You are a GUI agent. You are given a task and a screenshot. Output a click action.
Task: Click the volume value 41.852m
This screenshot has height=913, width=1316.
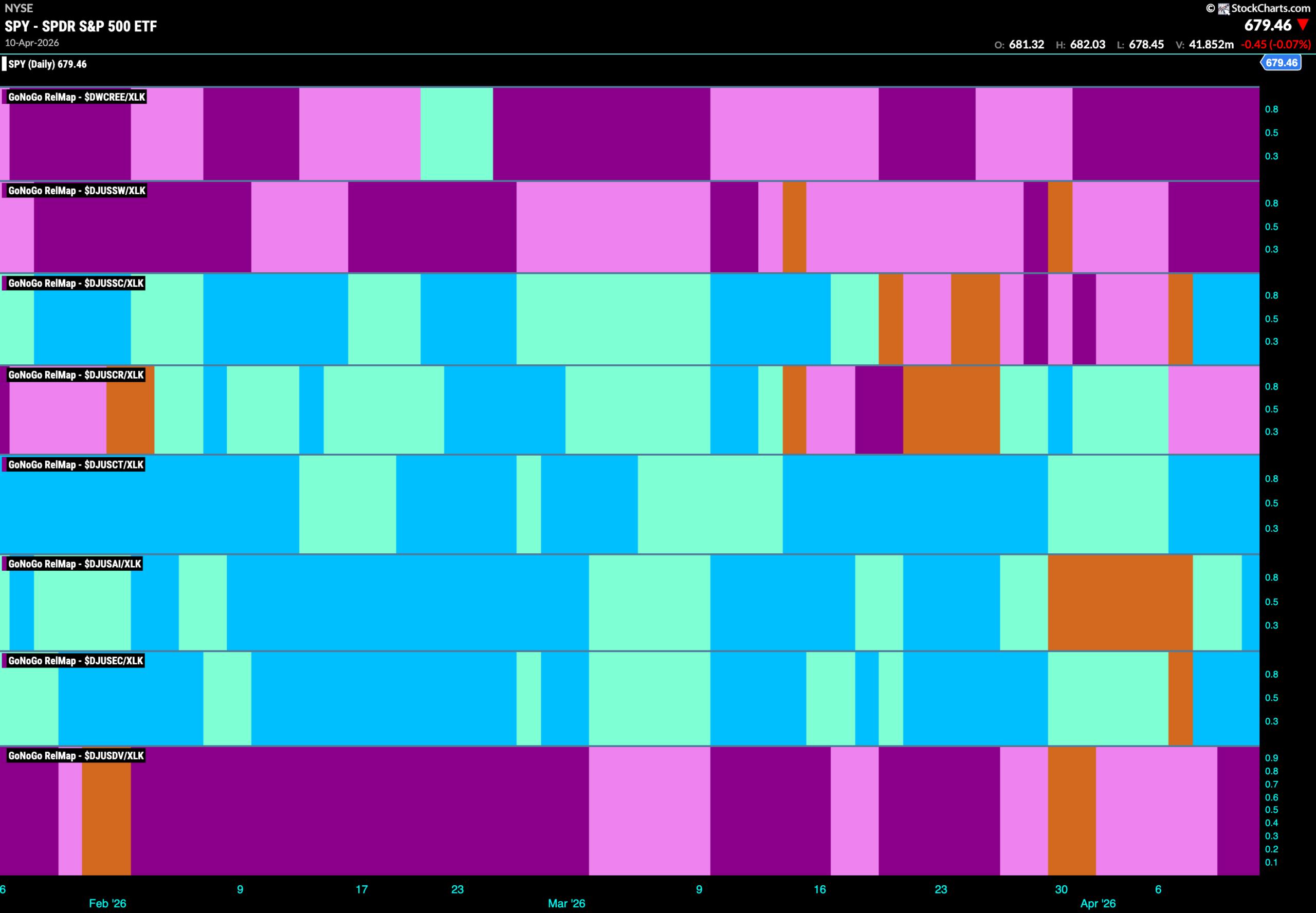[1211, 45]
